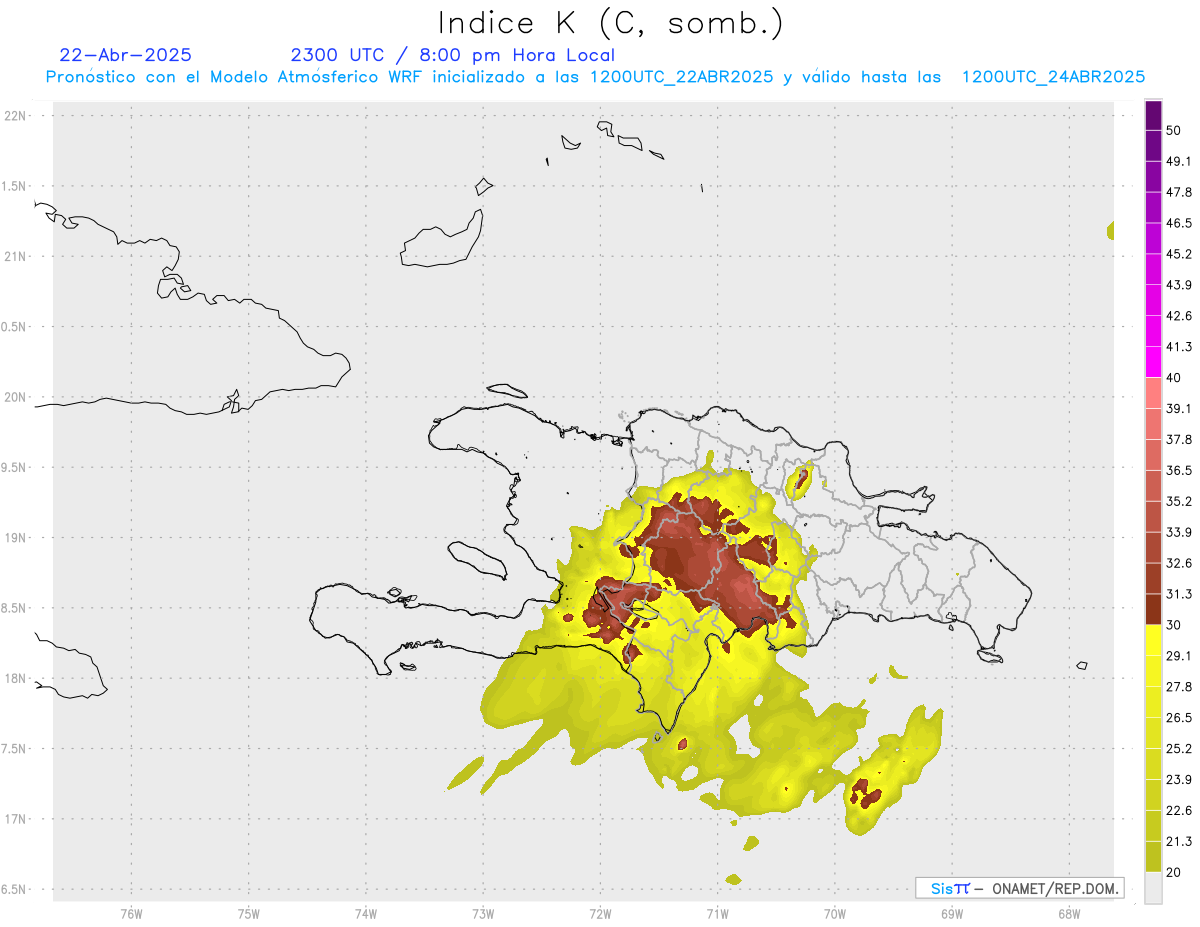Select the date label '22-Abr-2025'
Screen dimensions: 1200x927
click(x=125, y=55)
